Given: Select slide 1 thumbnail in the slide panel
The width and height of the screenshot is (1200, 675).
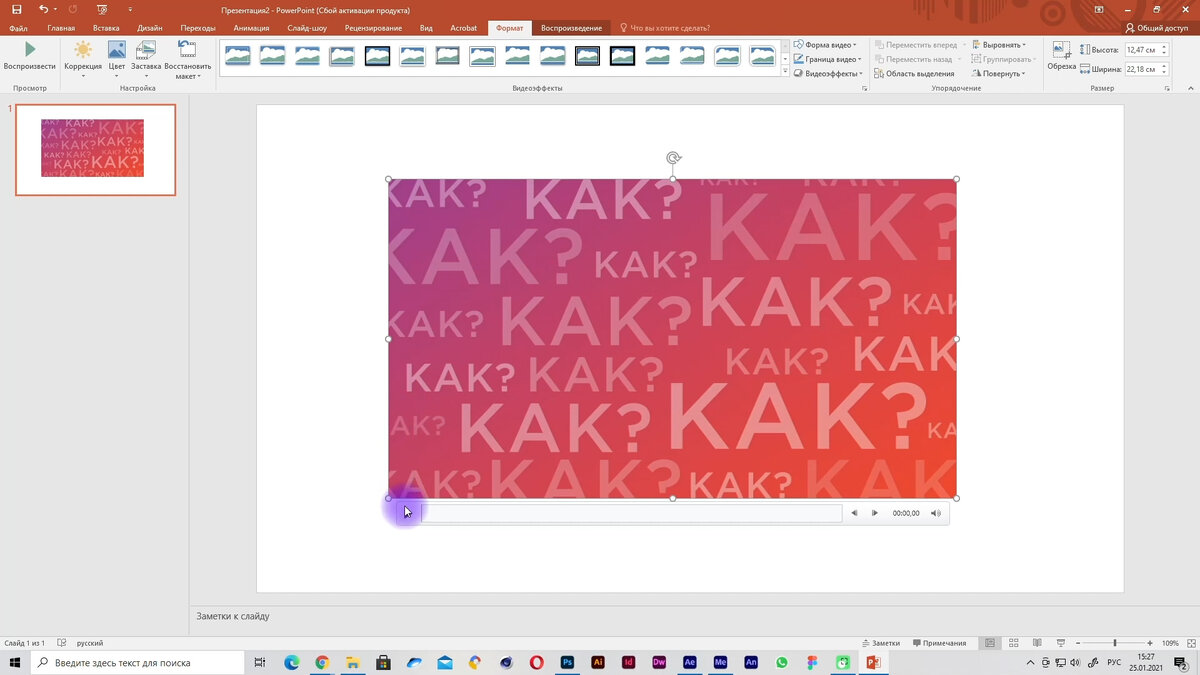Looking at the screenshot, I should [95, 149].
